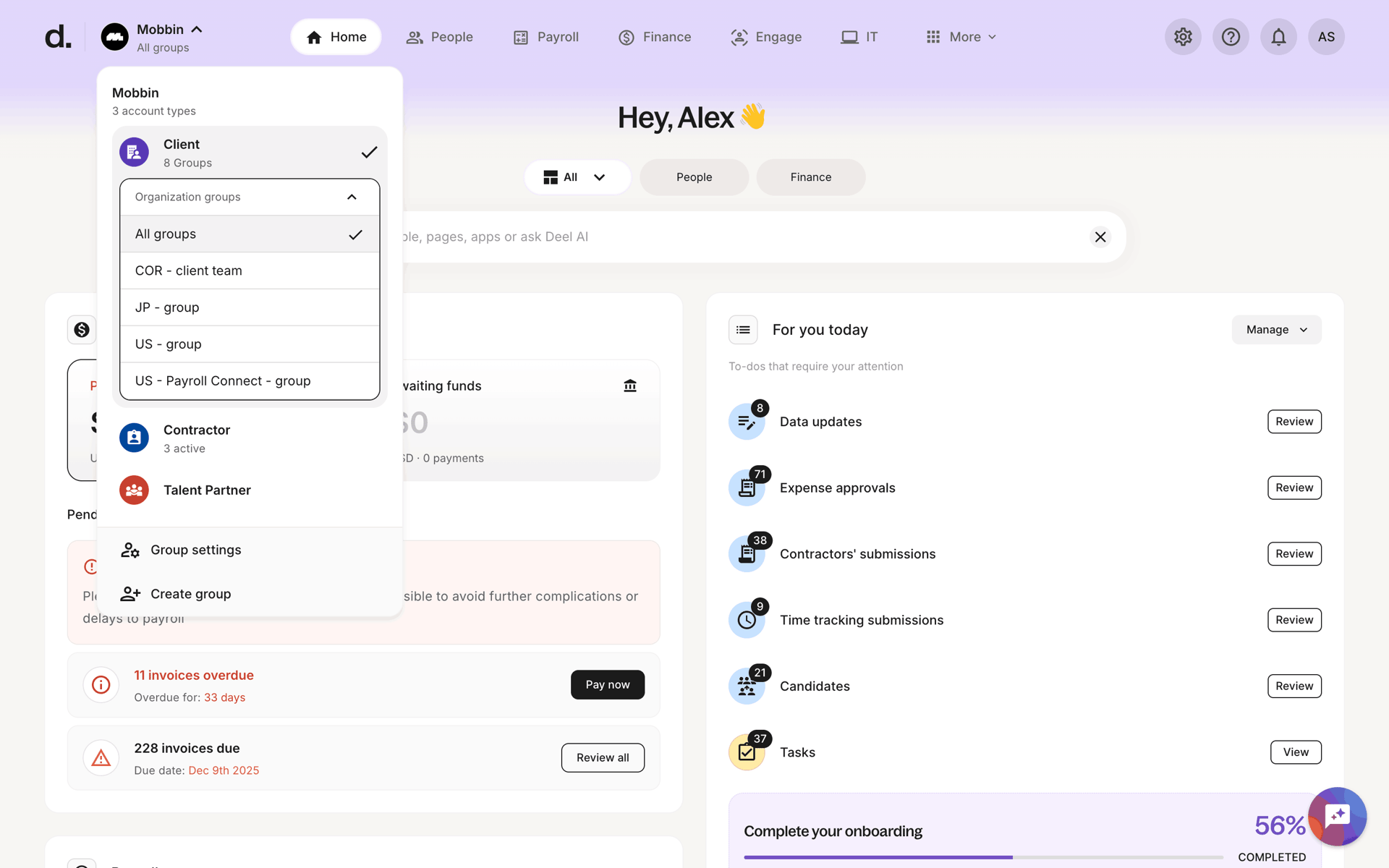
Task: Click the Mobbin organization avatar
Action: click(114, 37)
